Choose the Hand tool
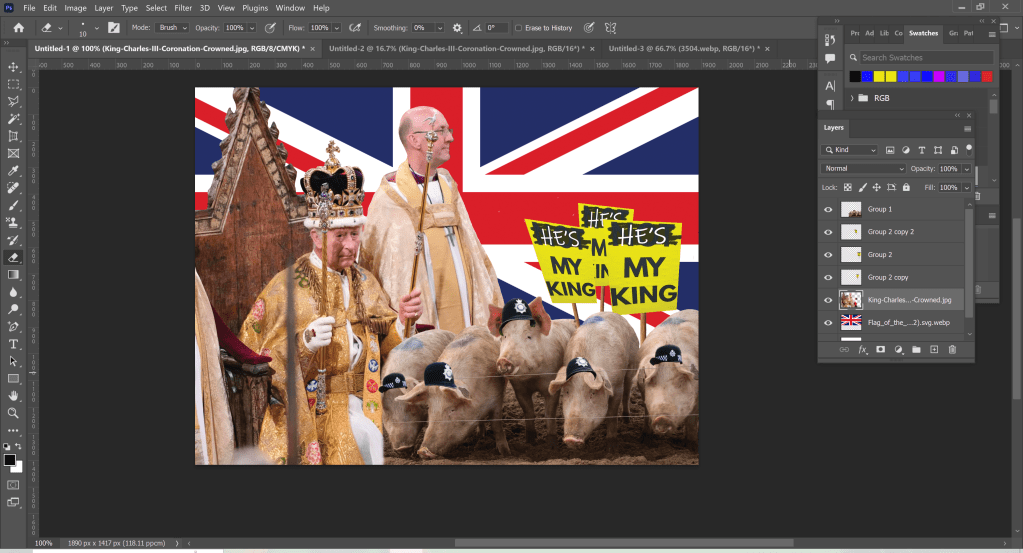This screenshot has width=1023, height=553. point(14,395)
